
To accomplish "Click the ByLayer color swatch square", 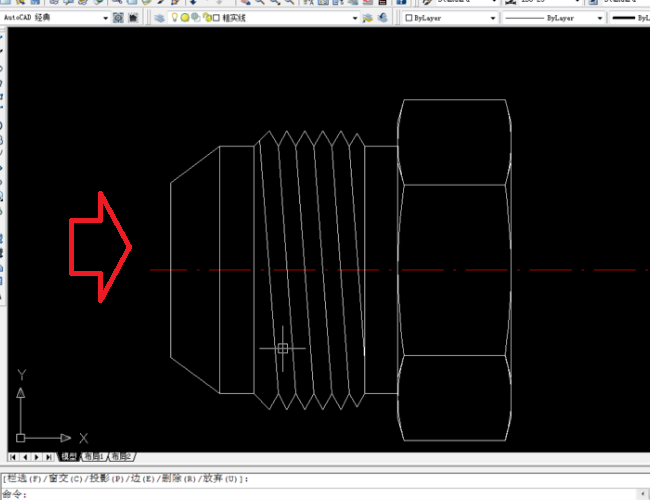I will click(x=408, y=18).
